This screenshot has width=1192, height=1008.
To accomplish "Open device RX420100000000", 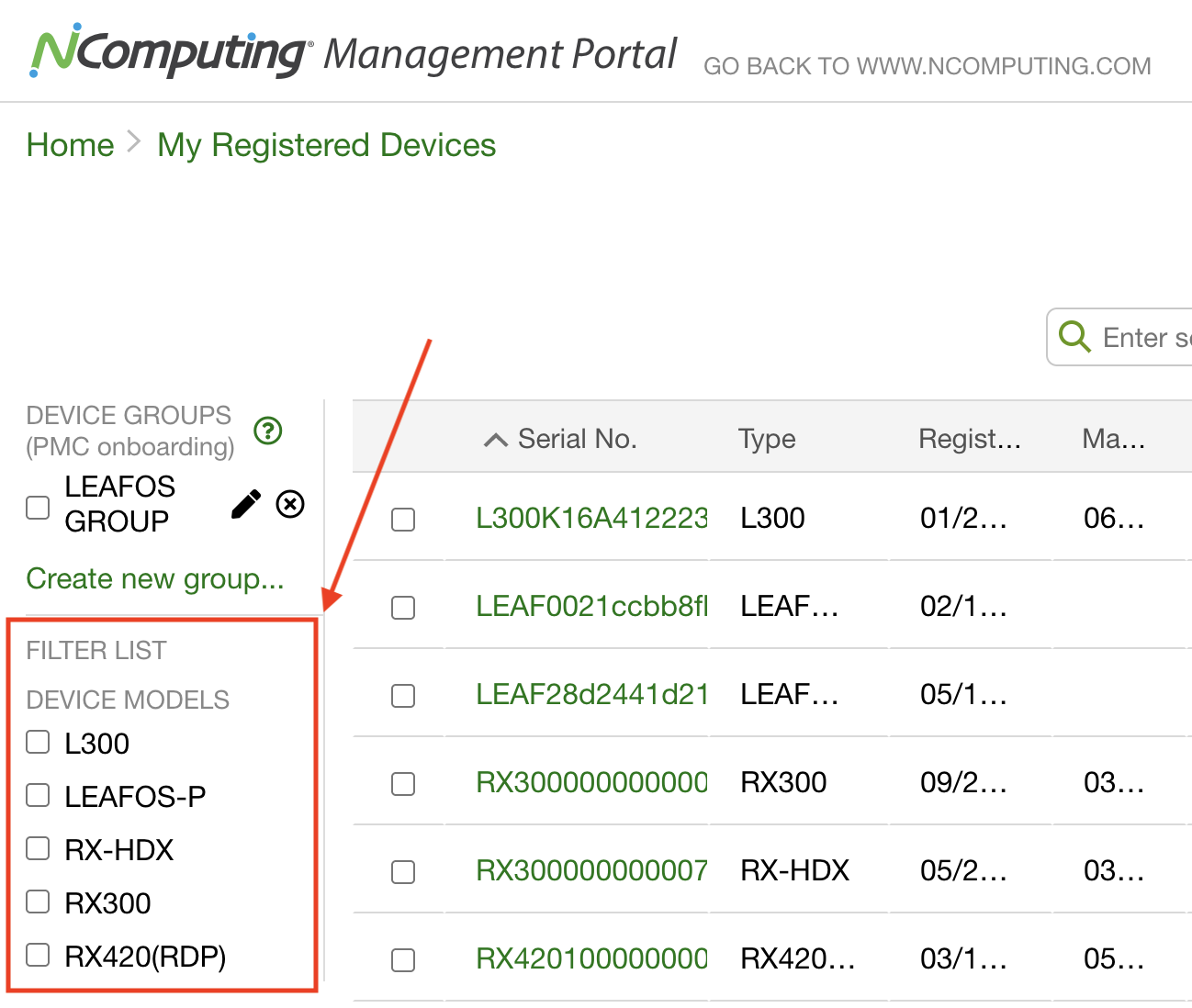I will (591, 958).
